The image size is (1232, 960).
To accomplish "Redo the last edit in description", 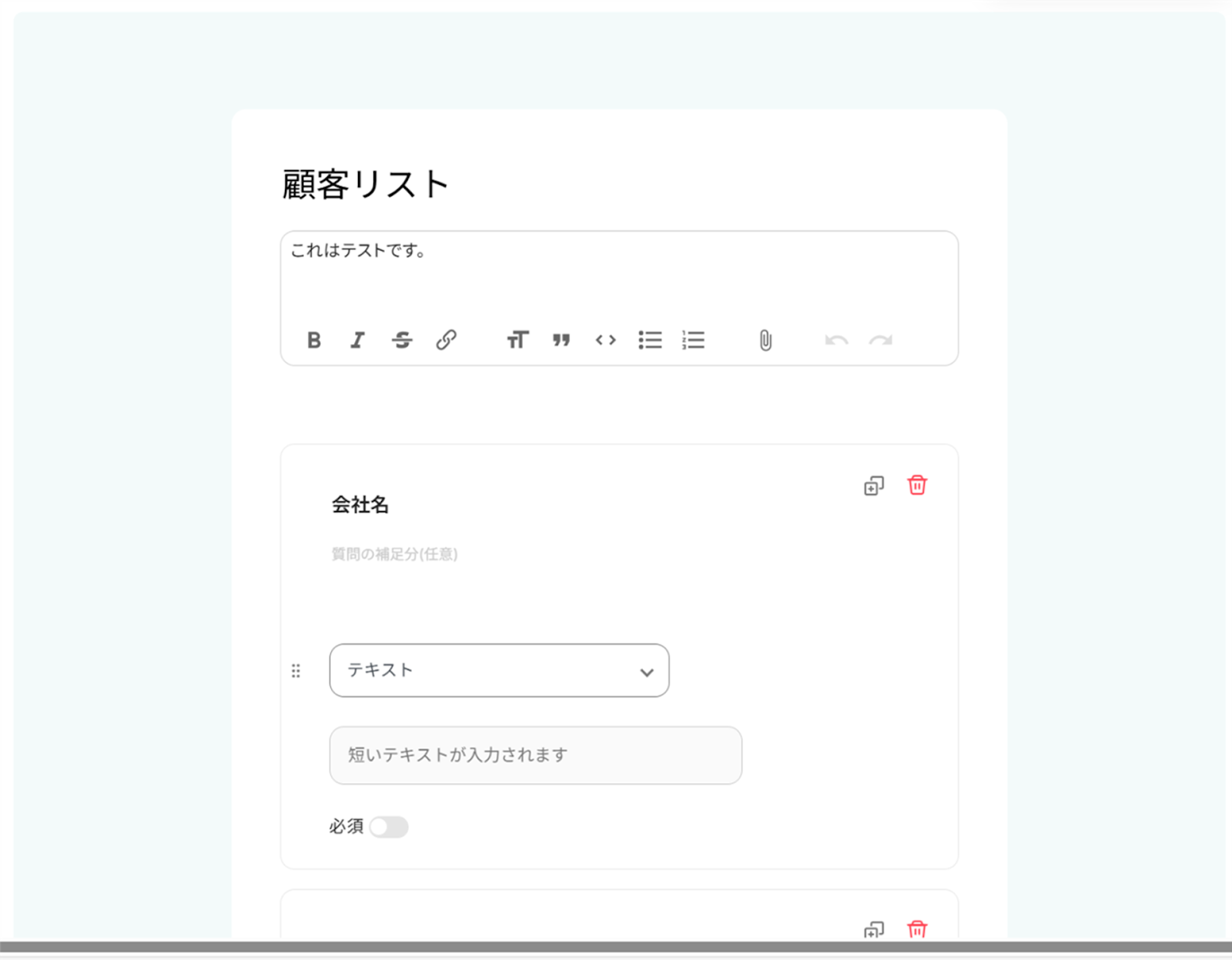I will (881, 340).
